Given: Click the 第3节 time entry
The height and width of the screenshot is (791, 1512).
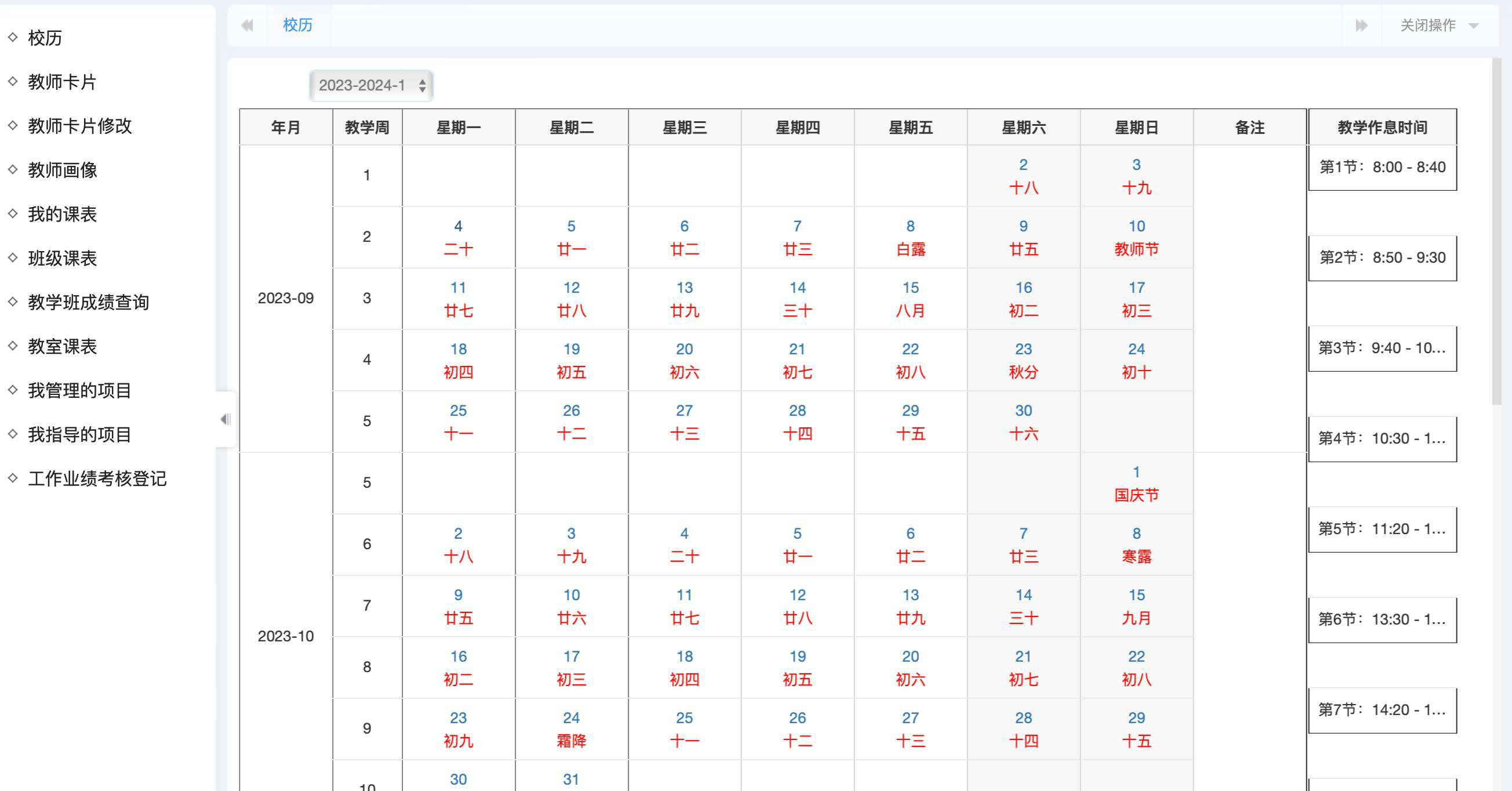Looking at the screenshot, I should click(1382, 348).
